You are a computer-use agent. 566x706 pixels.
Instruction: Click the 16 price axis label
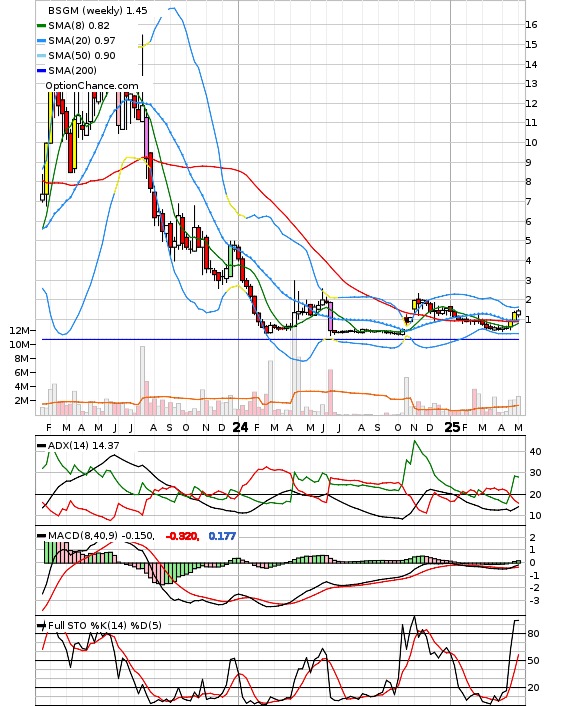[531, 25]
